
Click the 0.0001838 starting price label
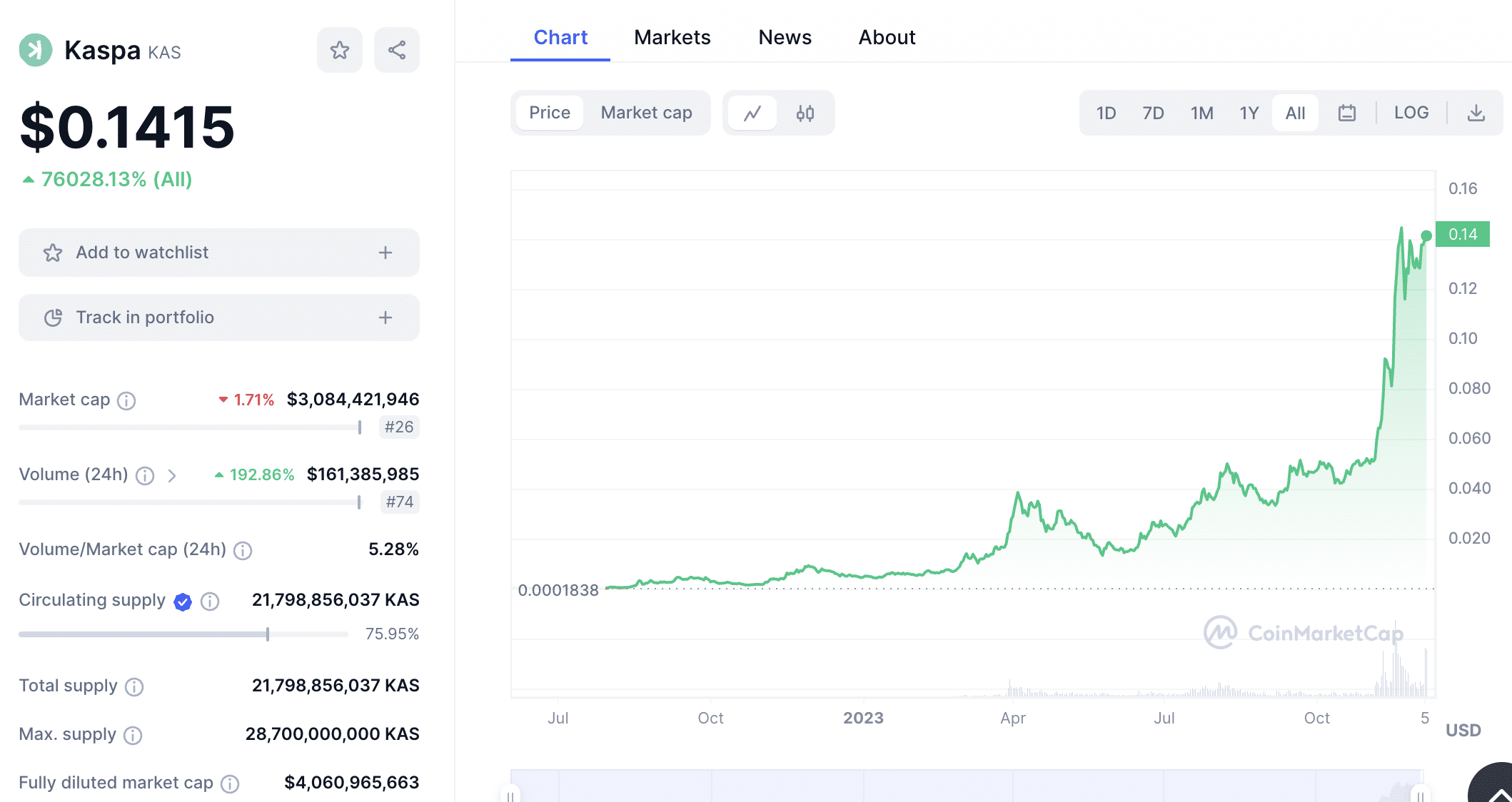558,590
